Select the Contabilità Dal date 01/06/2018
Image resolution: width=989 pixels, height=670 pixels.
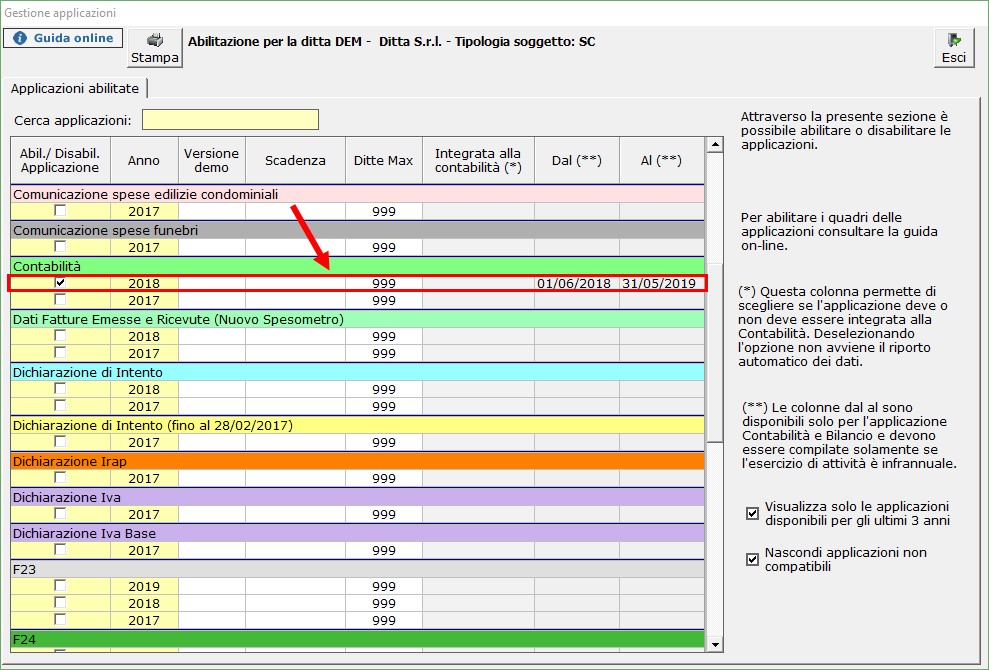coord(574,283)
